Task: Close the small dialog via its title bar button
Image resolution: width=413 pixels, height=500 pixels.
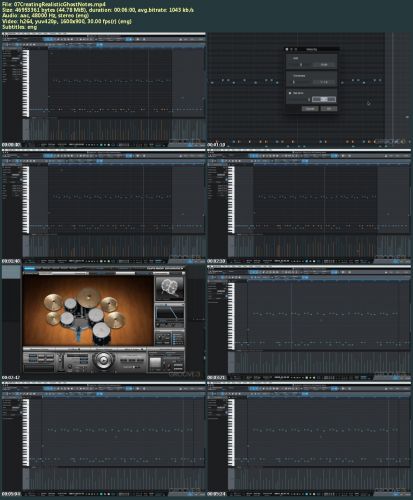Action: [x=286, y=49]
